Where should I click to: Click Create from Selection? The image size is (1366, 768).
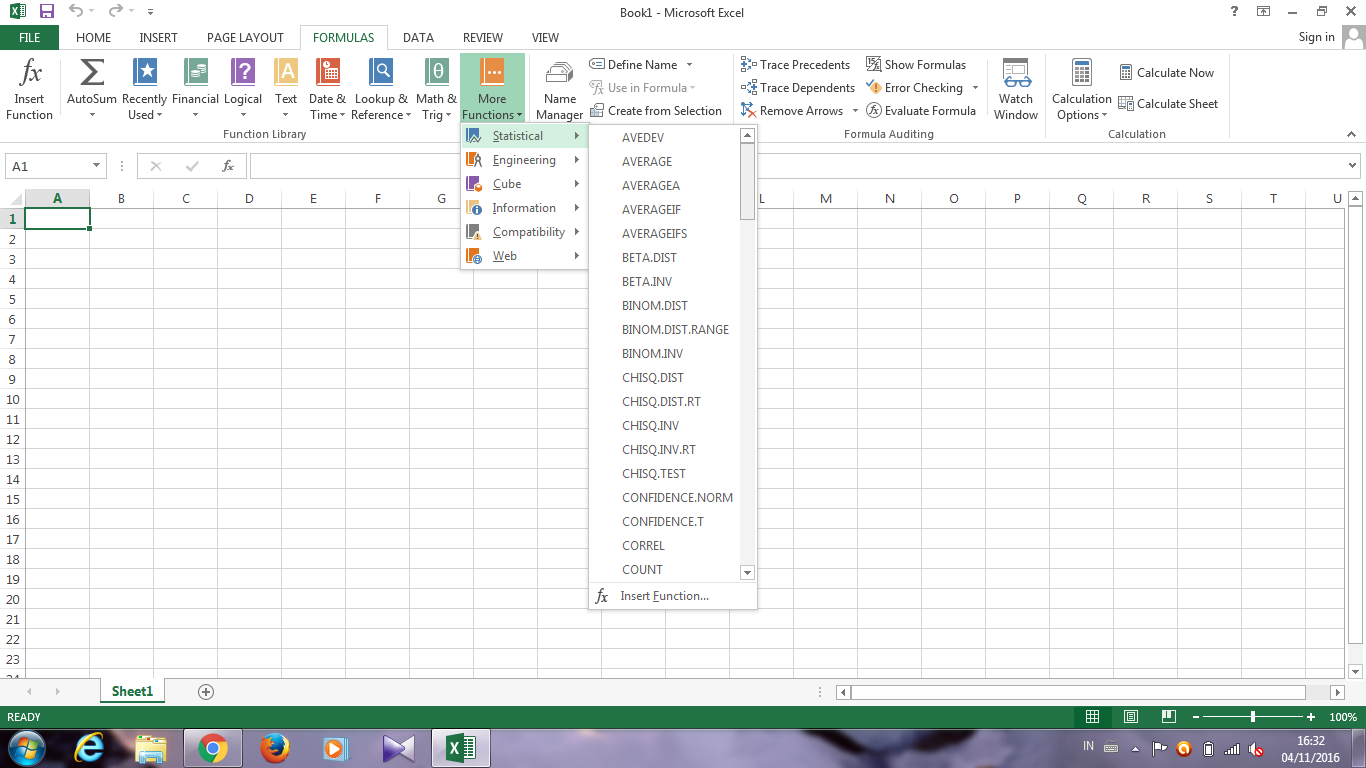[x=656, y=111]
